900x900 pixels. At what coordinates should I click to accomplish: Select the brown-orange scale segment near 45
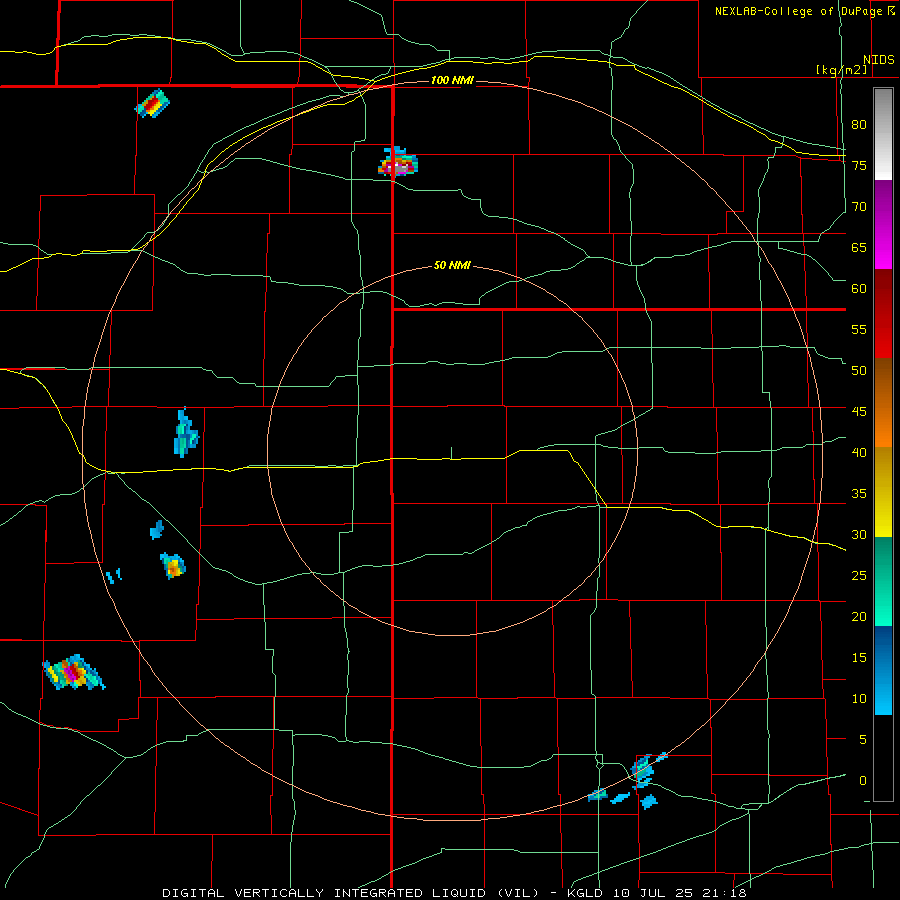[x=883, y=403]
